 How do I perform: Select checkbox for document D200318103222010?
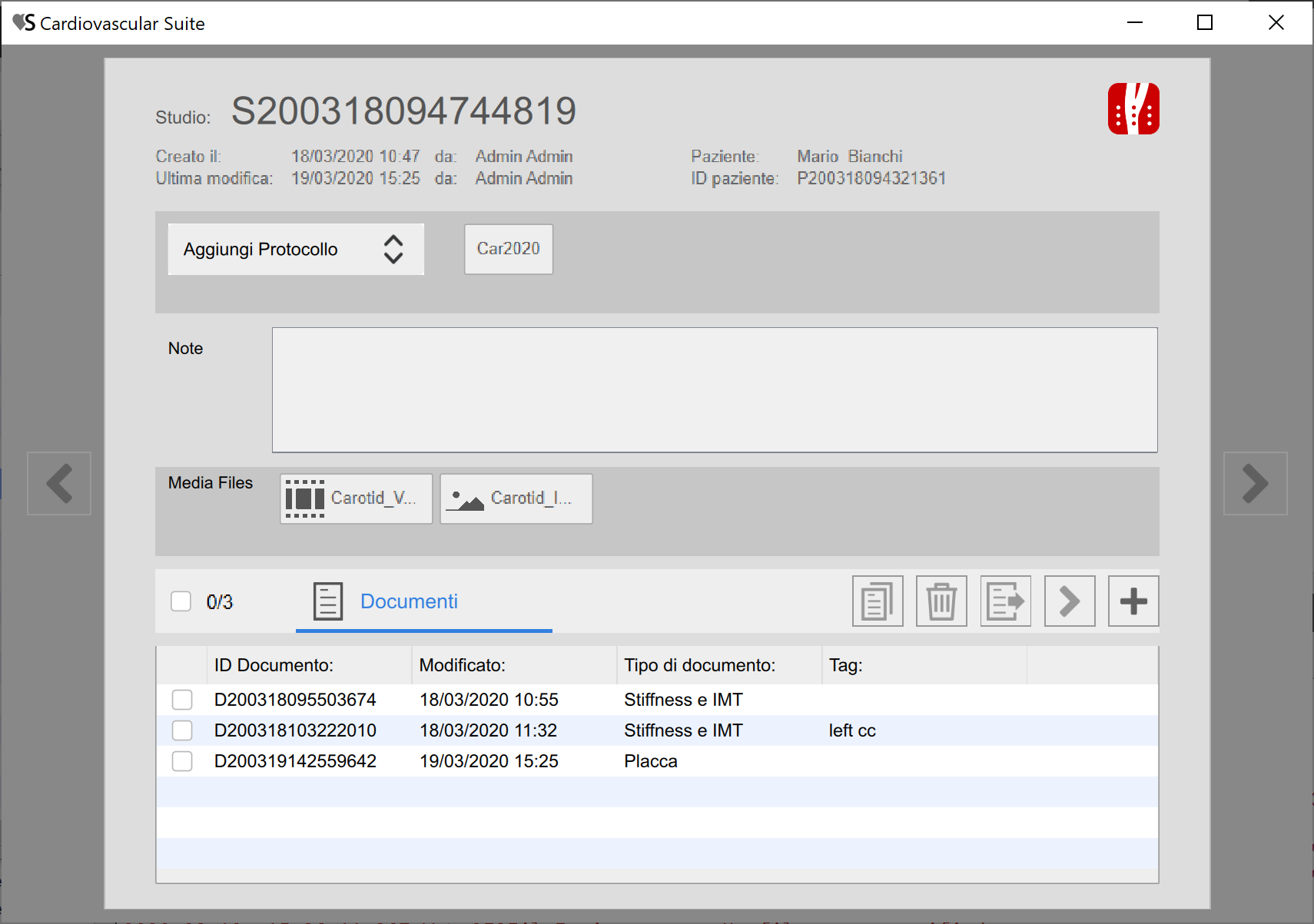182,730
